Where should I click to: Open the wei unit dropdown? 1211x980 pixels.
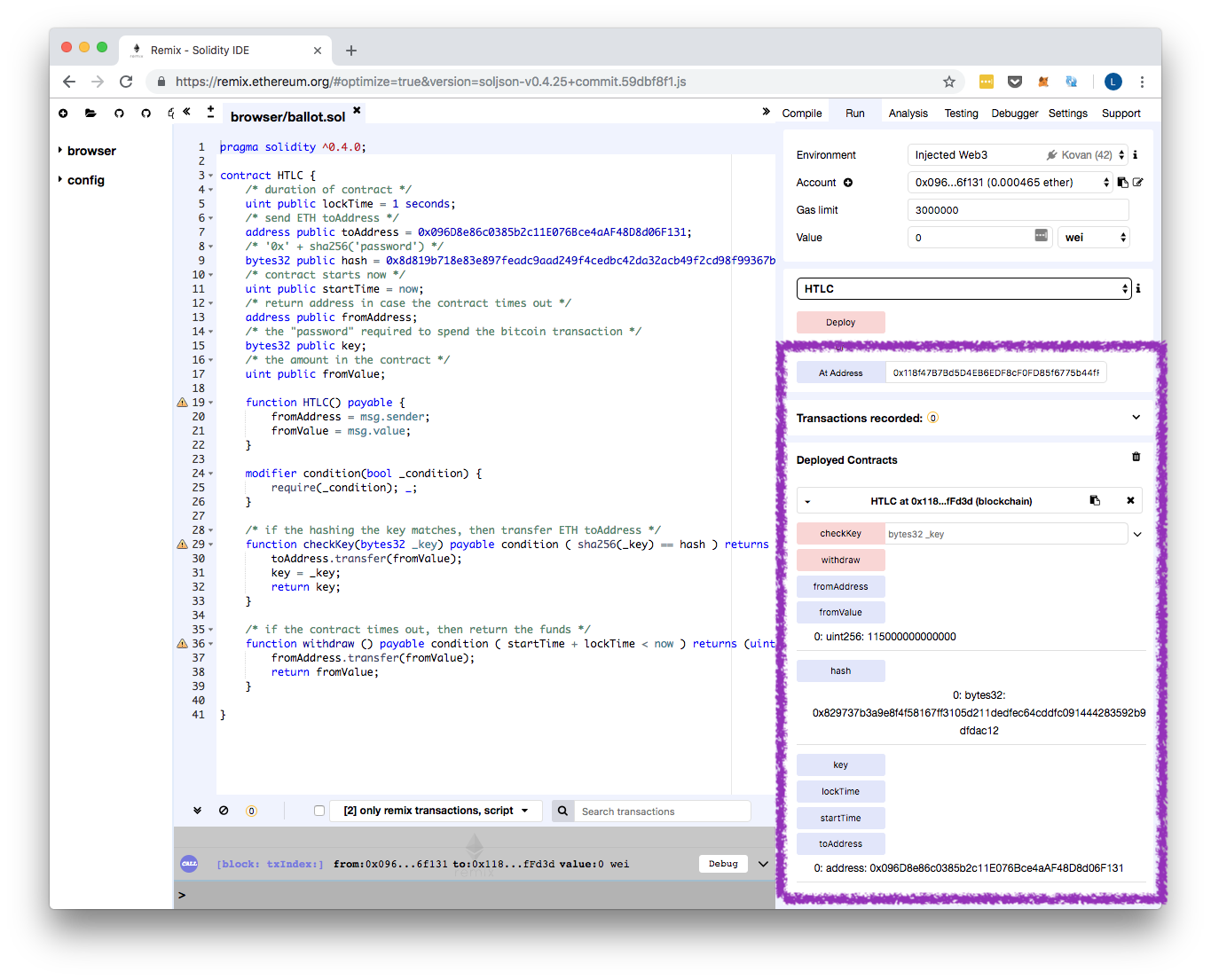point(1093,238)
